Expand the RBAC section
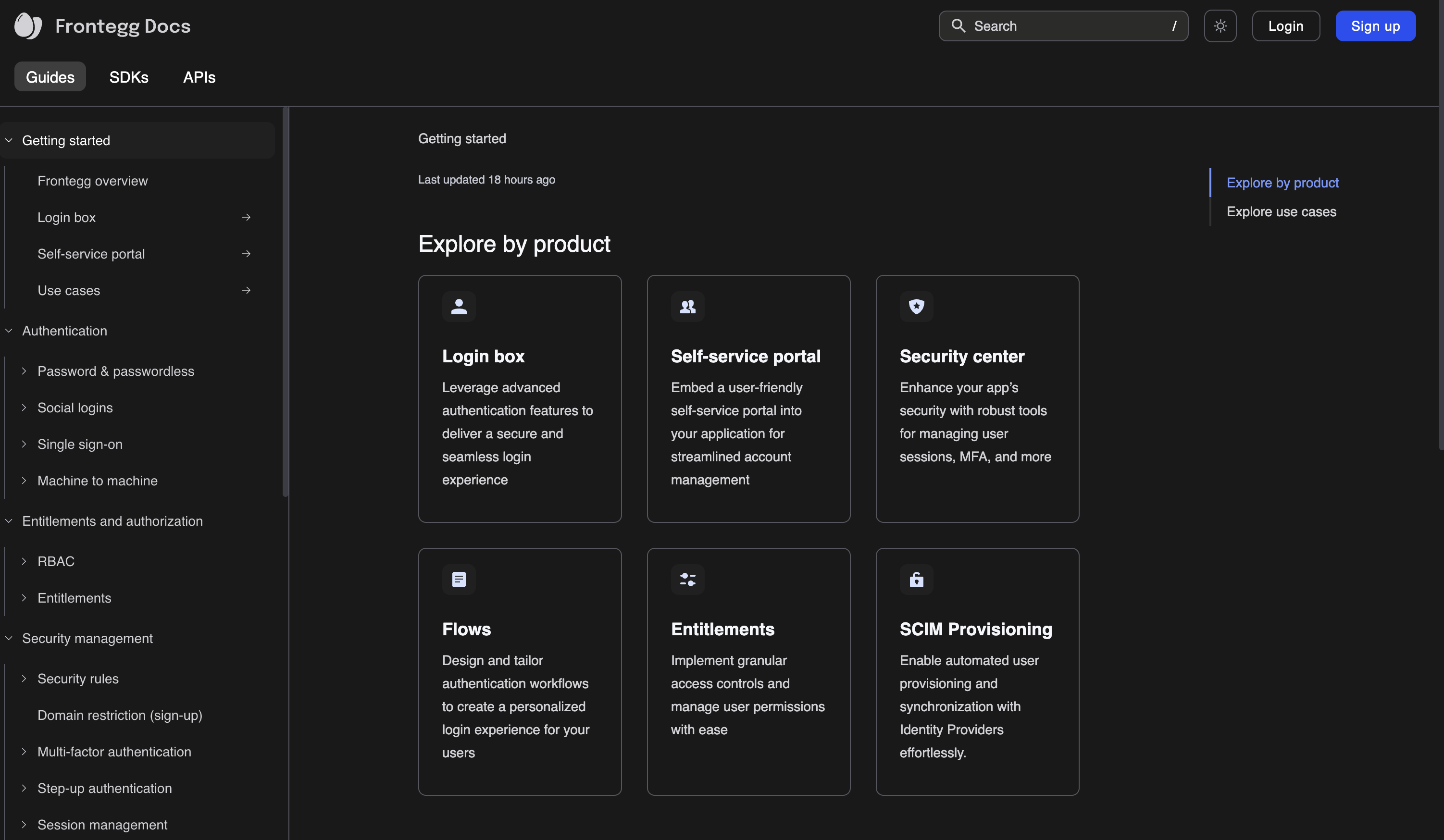The width and height of the screenshot is (1444, 840). tap(24, 561)
